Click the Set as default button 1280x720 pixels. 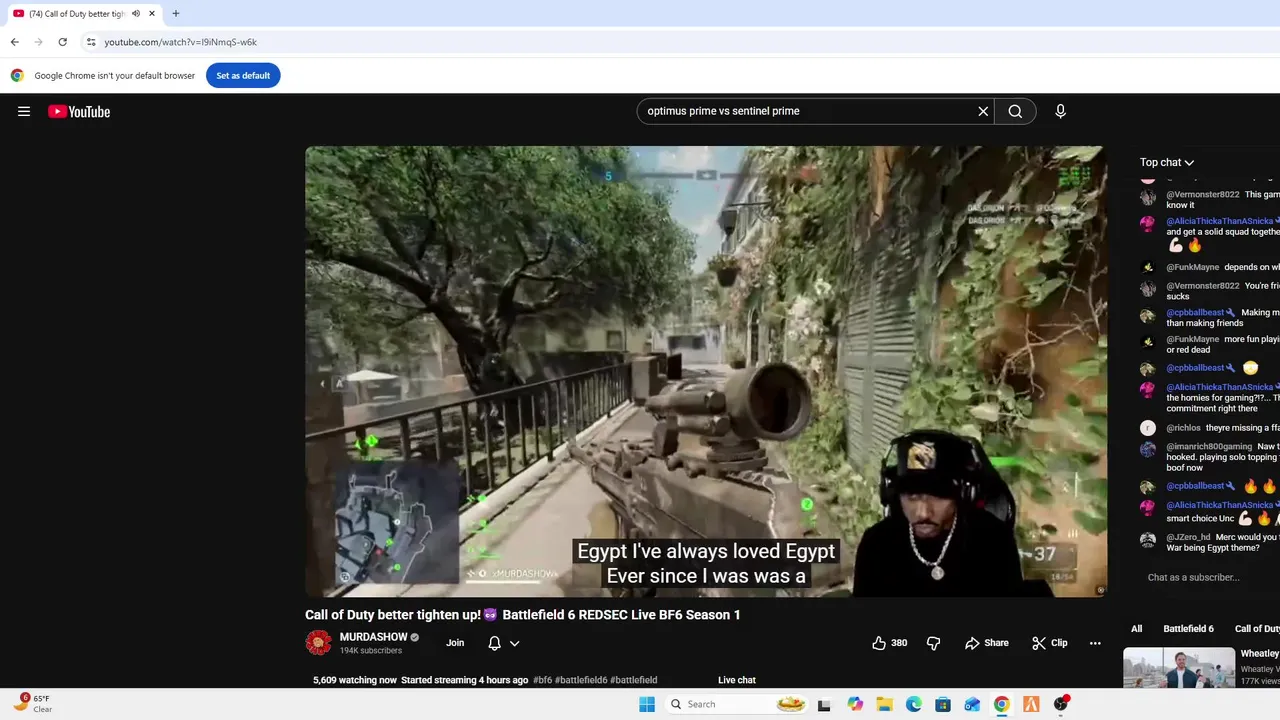tap(243, 75)
